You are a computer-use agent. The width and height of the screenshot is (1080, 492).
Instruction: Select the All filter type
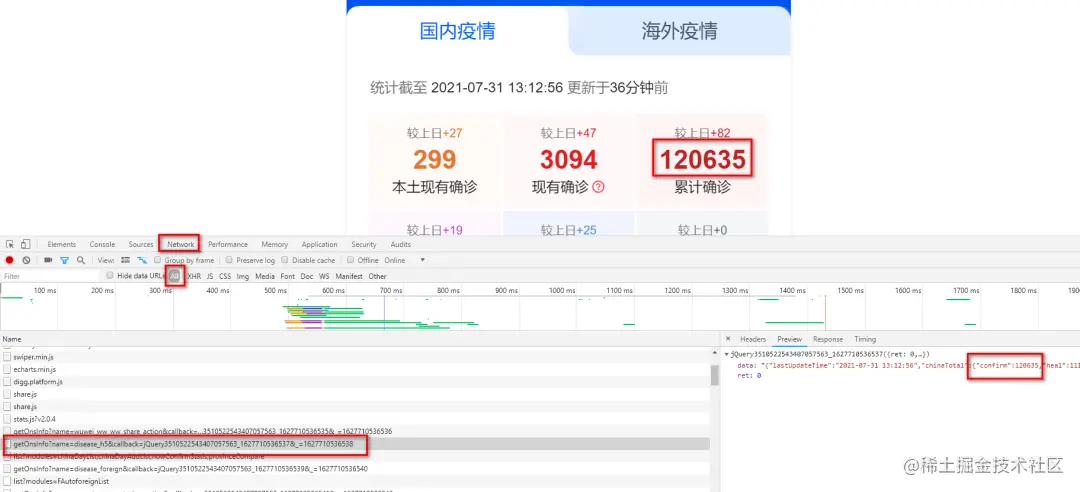tap(174, 276)
